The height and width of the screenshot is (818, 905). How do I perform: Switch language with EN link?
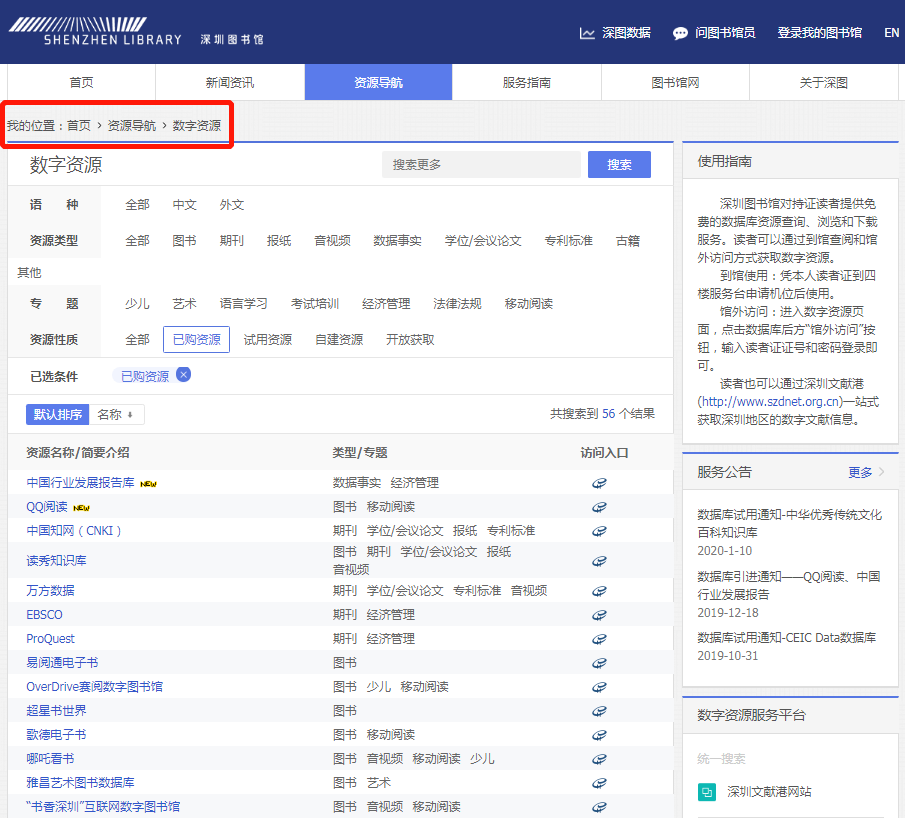(x=892, y=33)
